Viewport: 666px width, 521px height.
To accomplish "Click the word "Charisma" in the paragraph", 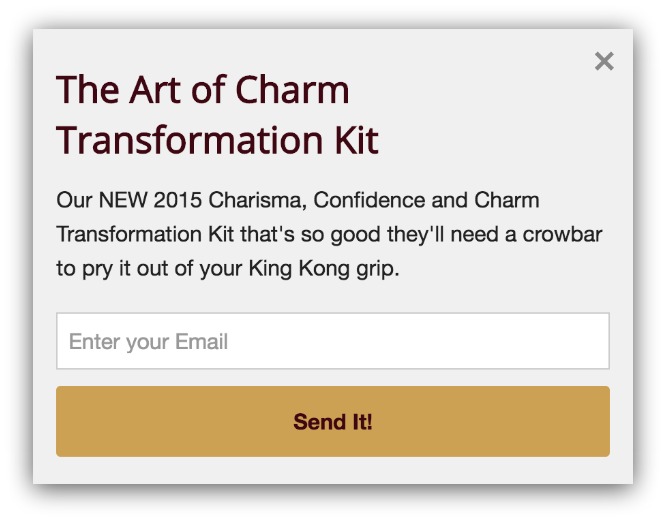I will pyautogui.click(x=257, y=200).
